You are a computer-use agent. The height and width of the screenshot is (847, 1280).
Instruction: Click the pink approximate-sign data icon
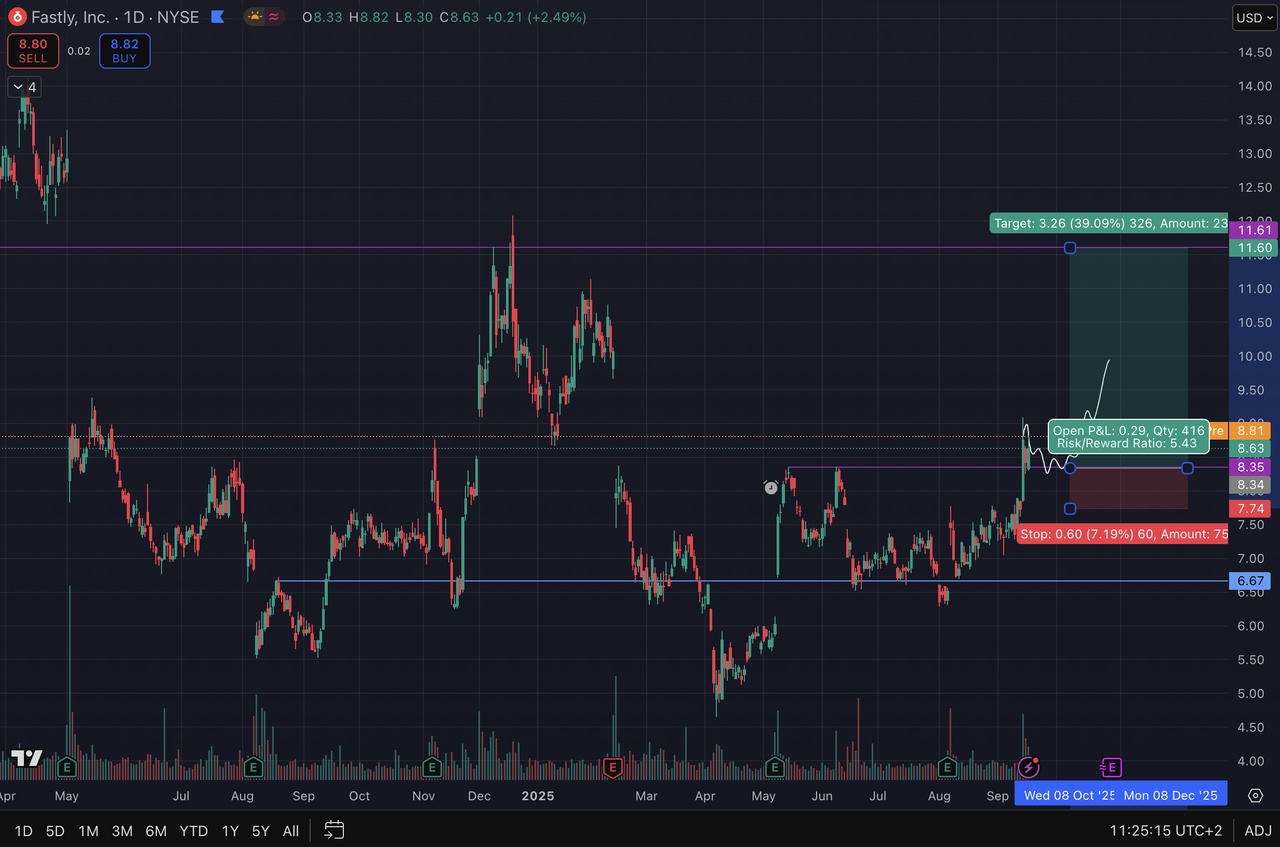pyautogui.click(x=274, y=17)
